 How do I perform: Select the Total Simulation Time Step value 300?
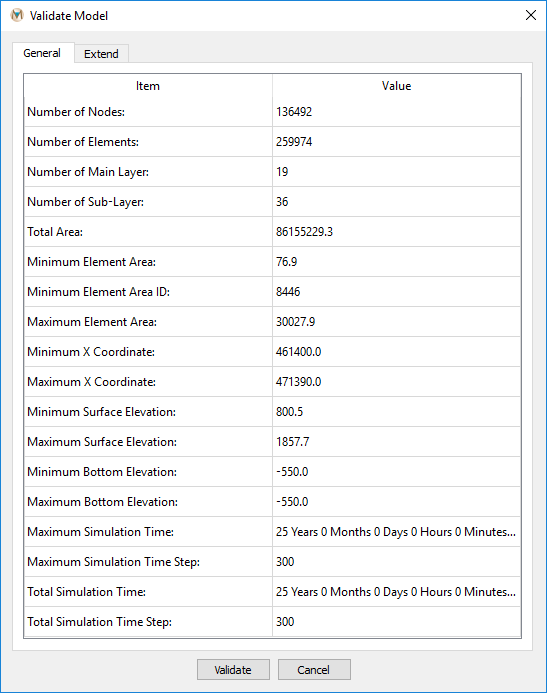[285, 622]
